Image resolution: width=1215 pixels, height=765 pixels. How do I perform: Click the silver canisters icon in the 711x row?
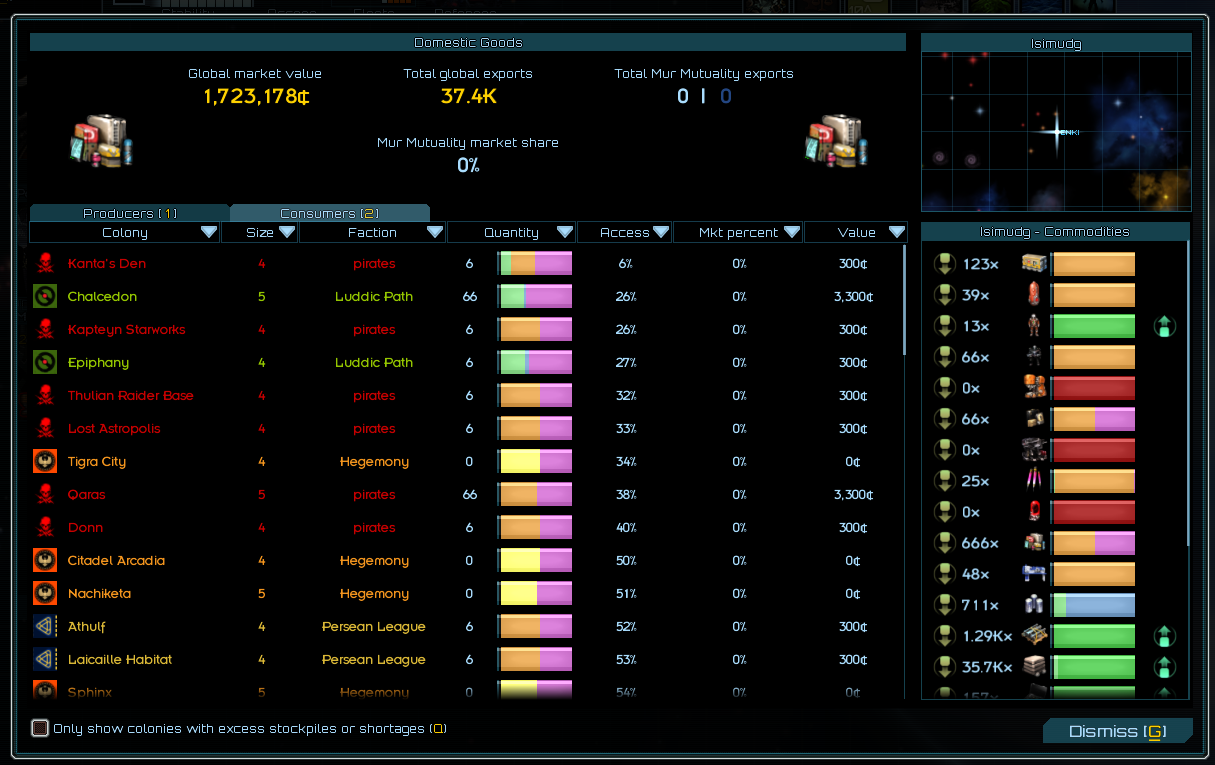(x=1034, y=605)
